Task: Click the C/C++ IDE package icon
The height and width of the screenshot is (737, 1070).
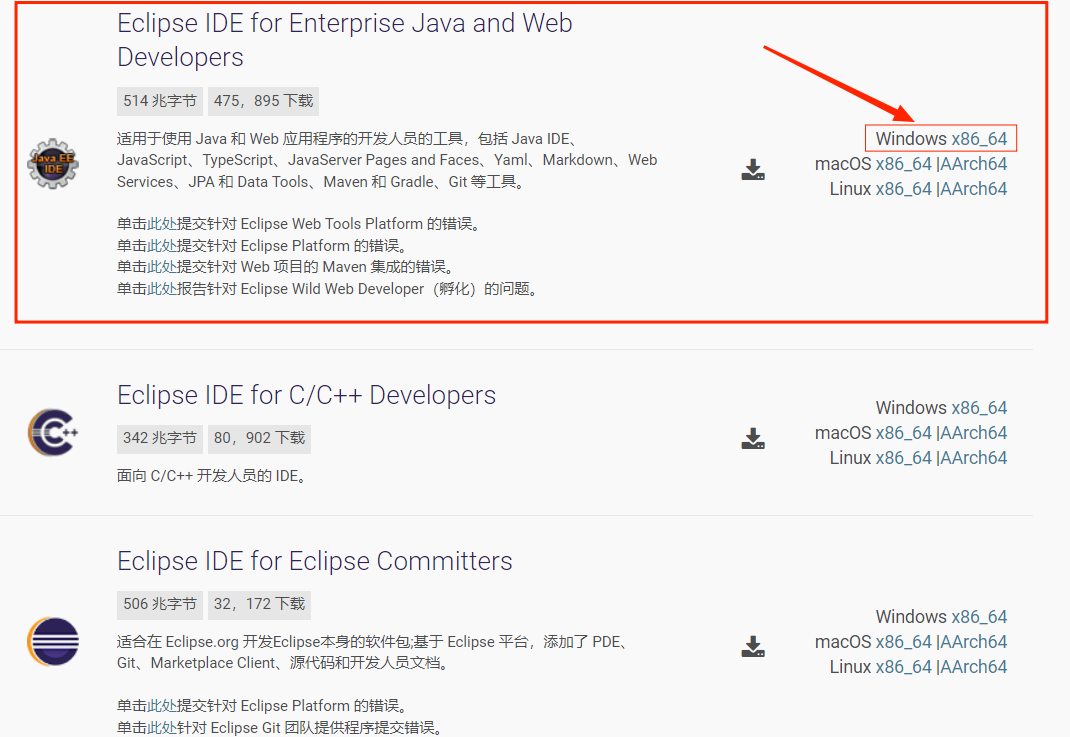Action: click(53, 432)
